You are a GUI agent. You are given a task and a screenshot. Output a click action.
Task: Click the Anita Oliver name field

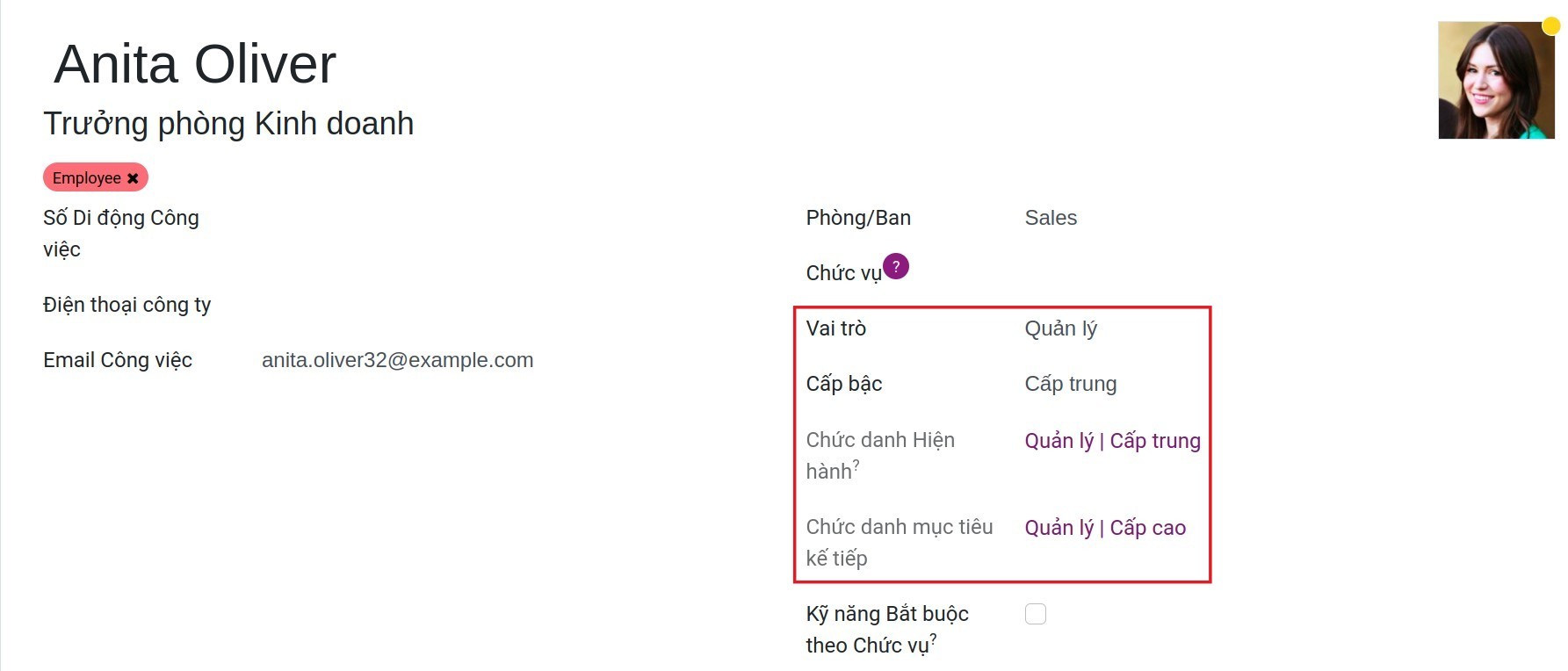click(195, 64)
